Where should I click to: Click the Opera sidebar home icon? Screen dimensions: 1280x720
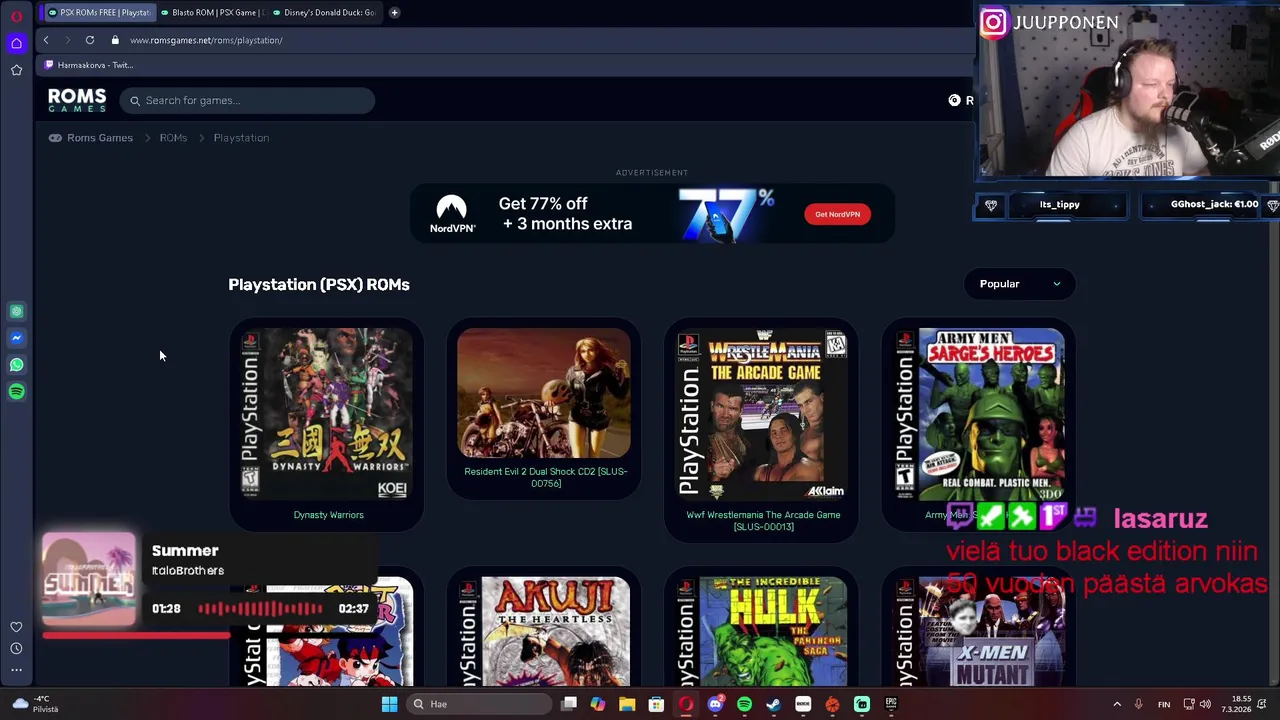point(16,43)
